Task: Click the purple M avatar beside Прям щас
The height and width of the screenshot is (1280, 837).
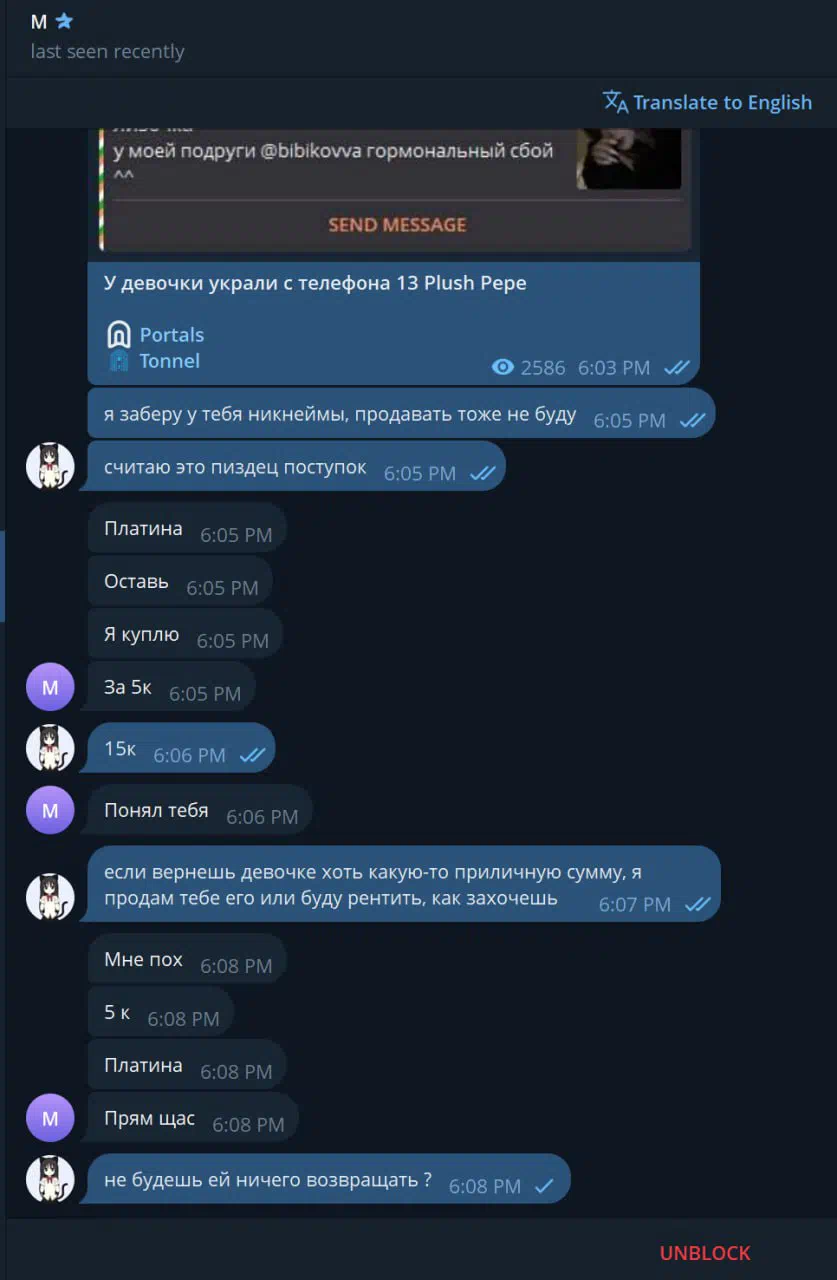Action: pos(50,1118)
